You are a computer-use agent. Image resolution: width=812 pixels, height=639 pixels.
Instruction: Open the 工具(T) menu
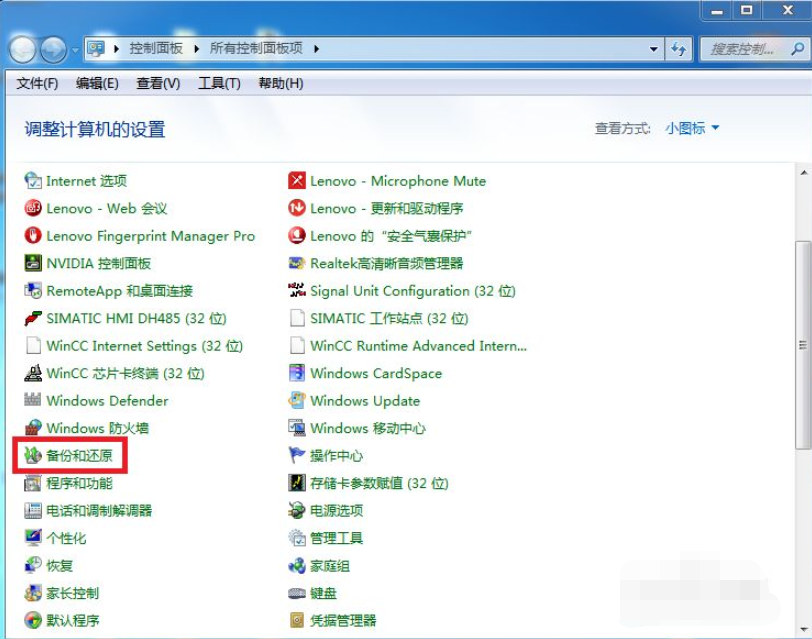tap(220, 83)
